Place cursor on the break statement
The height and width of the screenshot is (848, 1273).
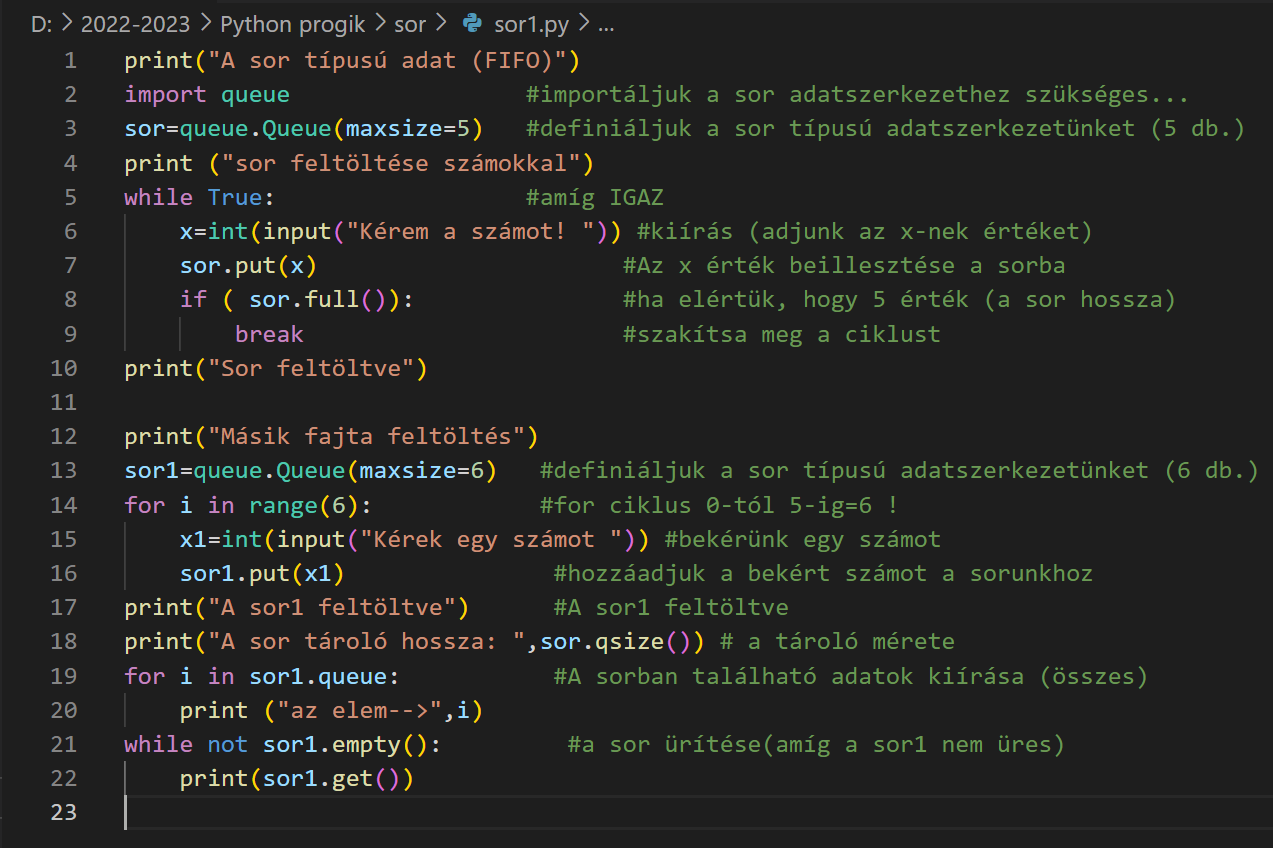coord(269,334)
